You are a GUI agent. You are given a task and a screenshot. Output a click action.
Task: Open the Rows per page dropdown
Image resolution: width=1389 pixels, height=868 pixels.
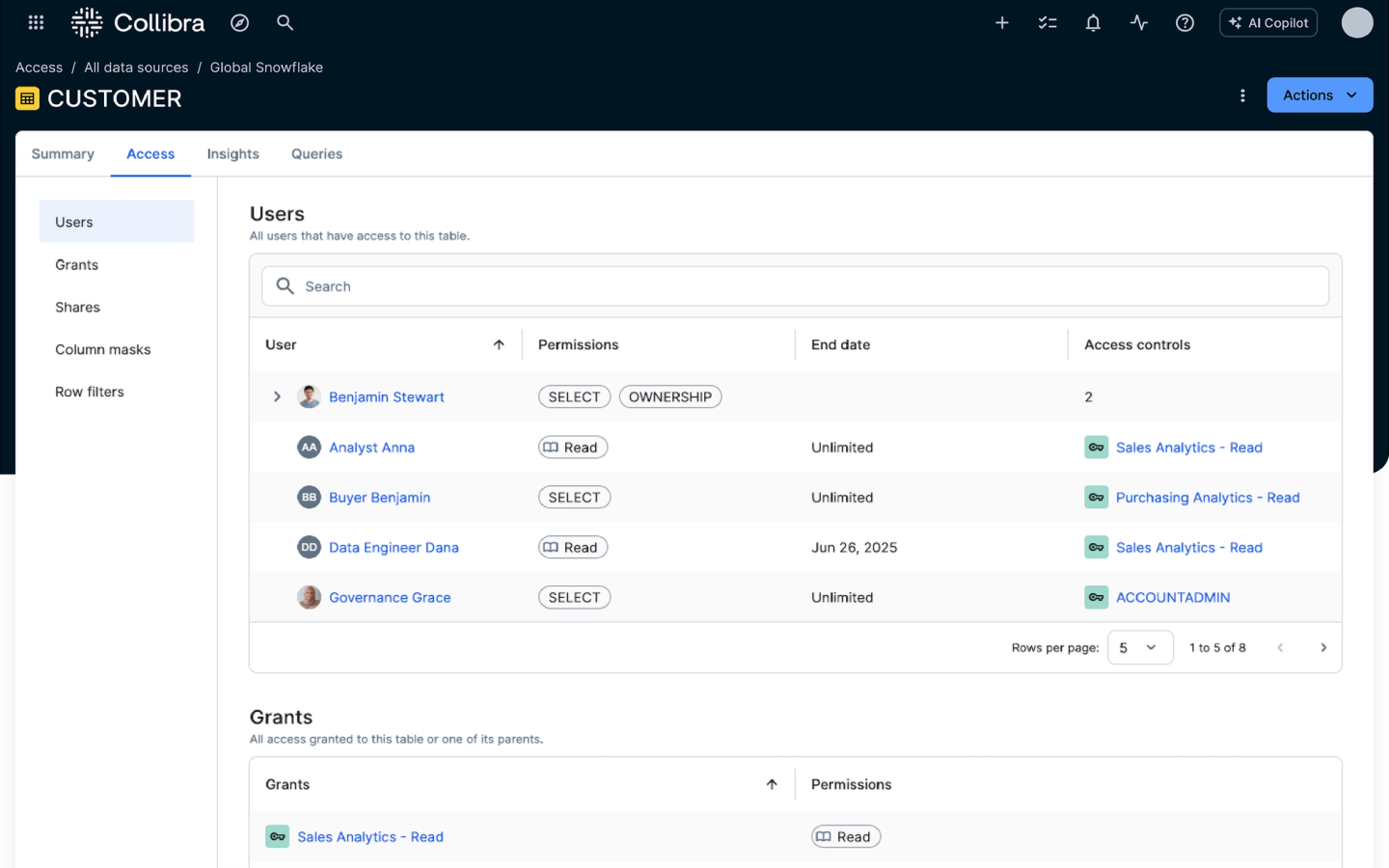(x=1139, y=647)
